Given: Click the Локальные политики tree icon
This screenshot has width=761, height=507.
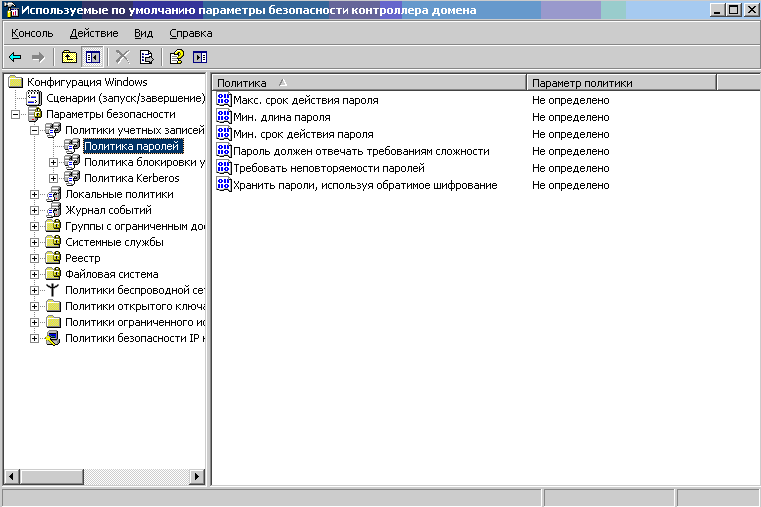Looking at the screenshot, I should (x=53, y=194).
